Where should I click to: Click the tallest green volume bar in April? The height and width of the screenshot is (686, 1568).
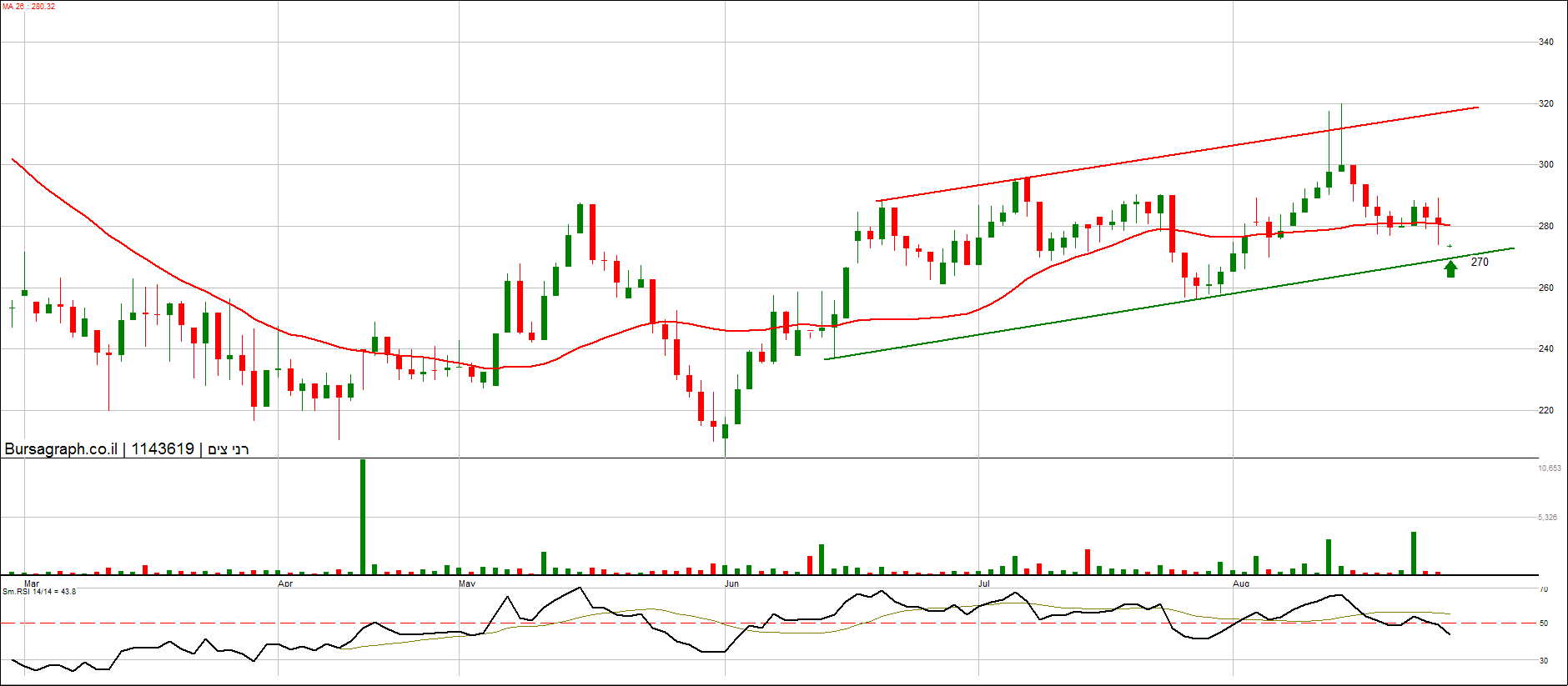(x=363, y=517)
